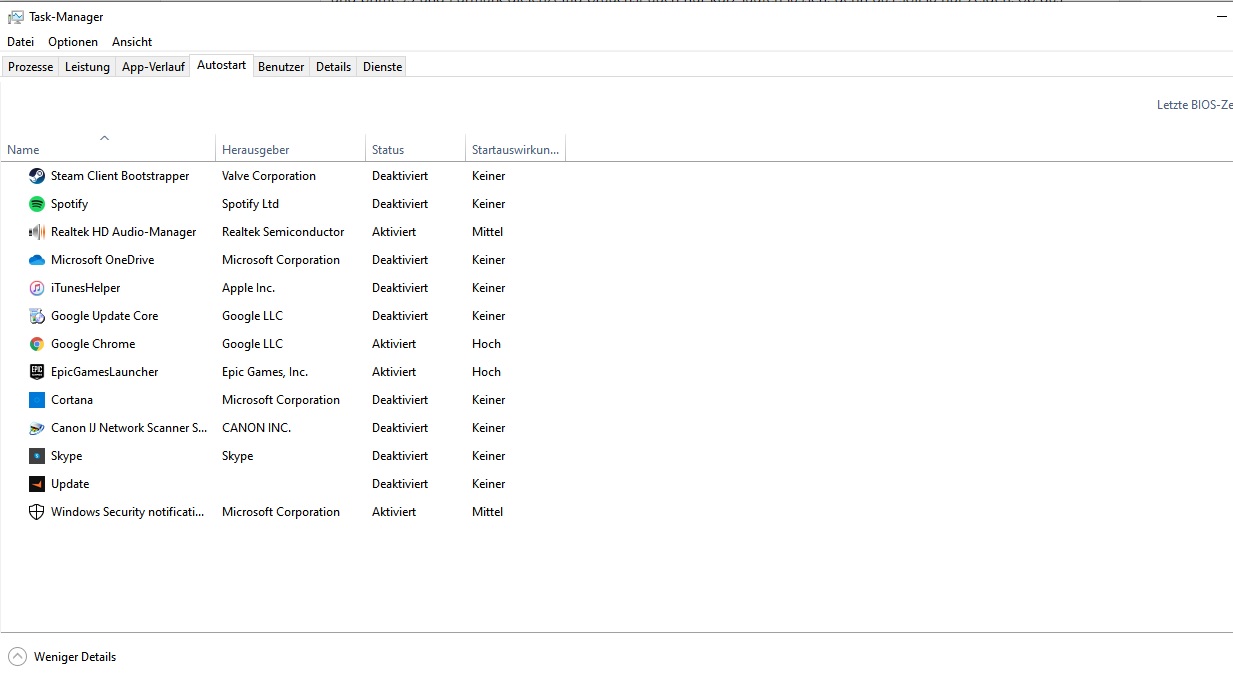The height and width of the screenshot is (675, 1233).
Task: Switch to the Benutzer tab
Action: pos(281,67)
